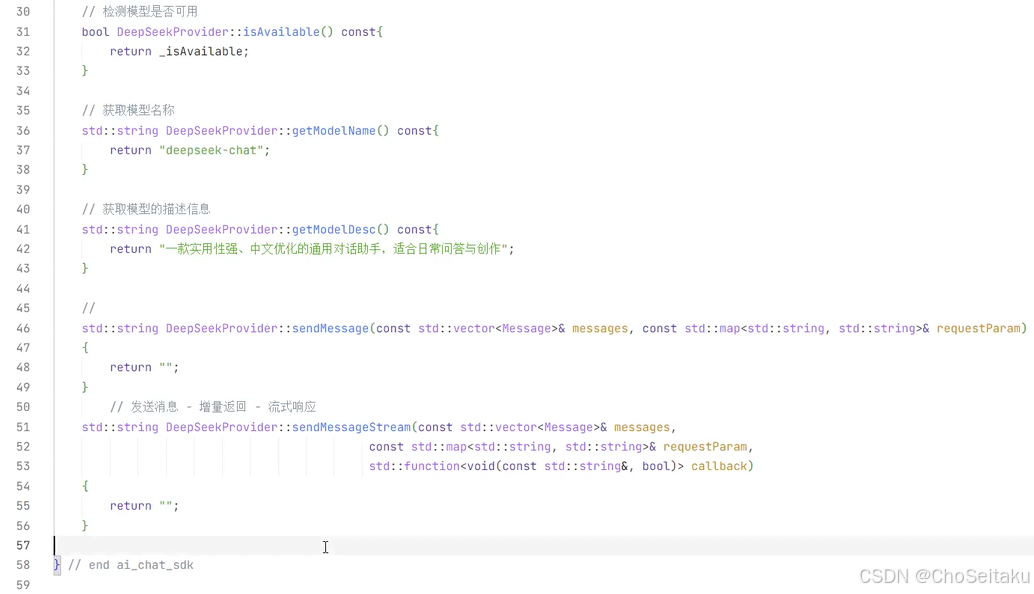Click line number 46 in the gutter
Viewport: 1034px width, 594px height.
(x=23, y=328)
